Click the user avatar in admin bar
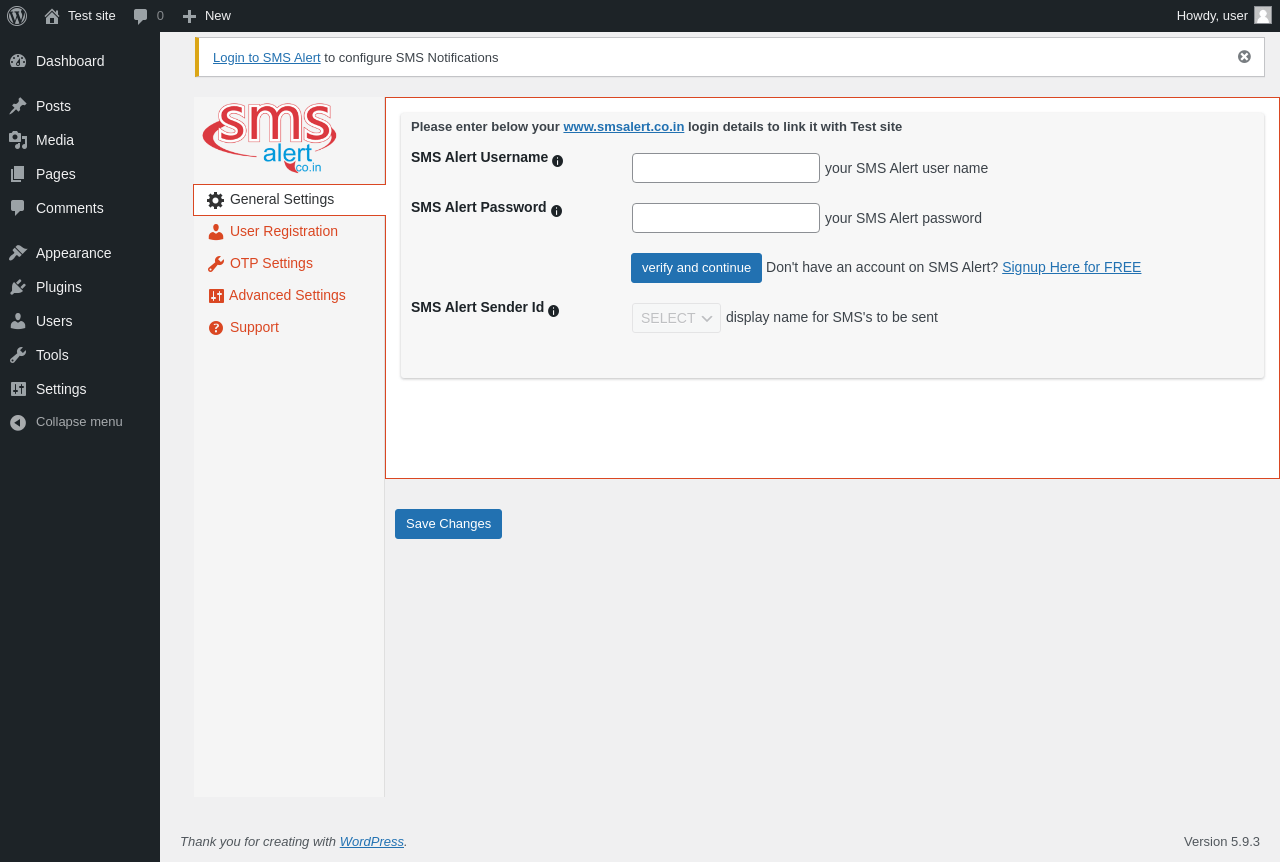 tap(1263, 15)
